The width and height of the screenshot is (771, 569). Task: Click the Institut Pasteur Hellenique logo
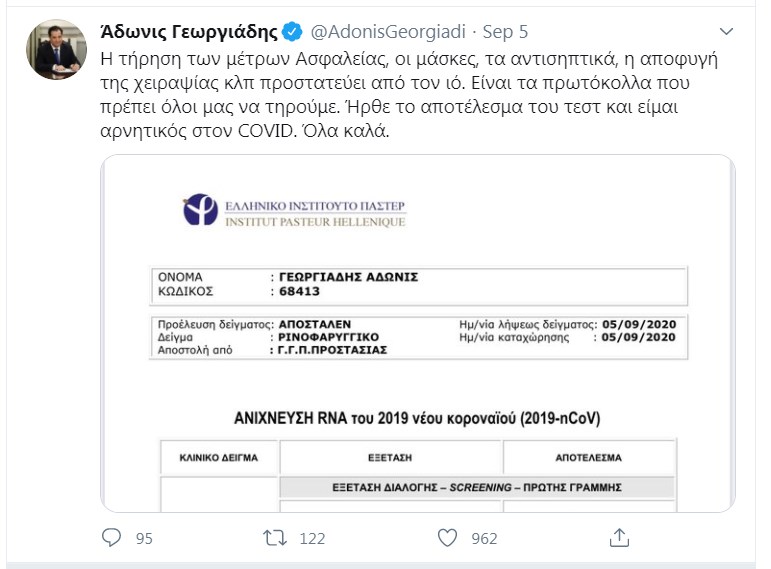coord(295,210)
